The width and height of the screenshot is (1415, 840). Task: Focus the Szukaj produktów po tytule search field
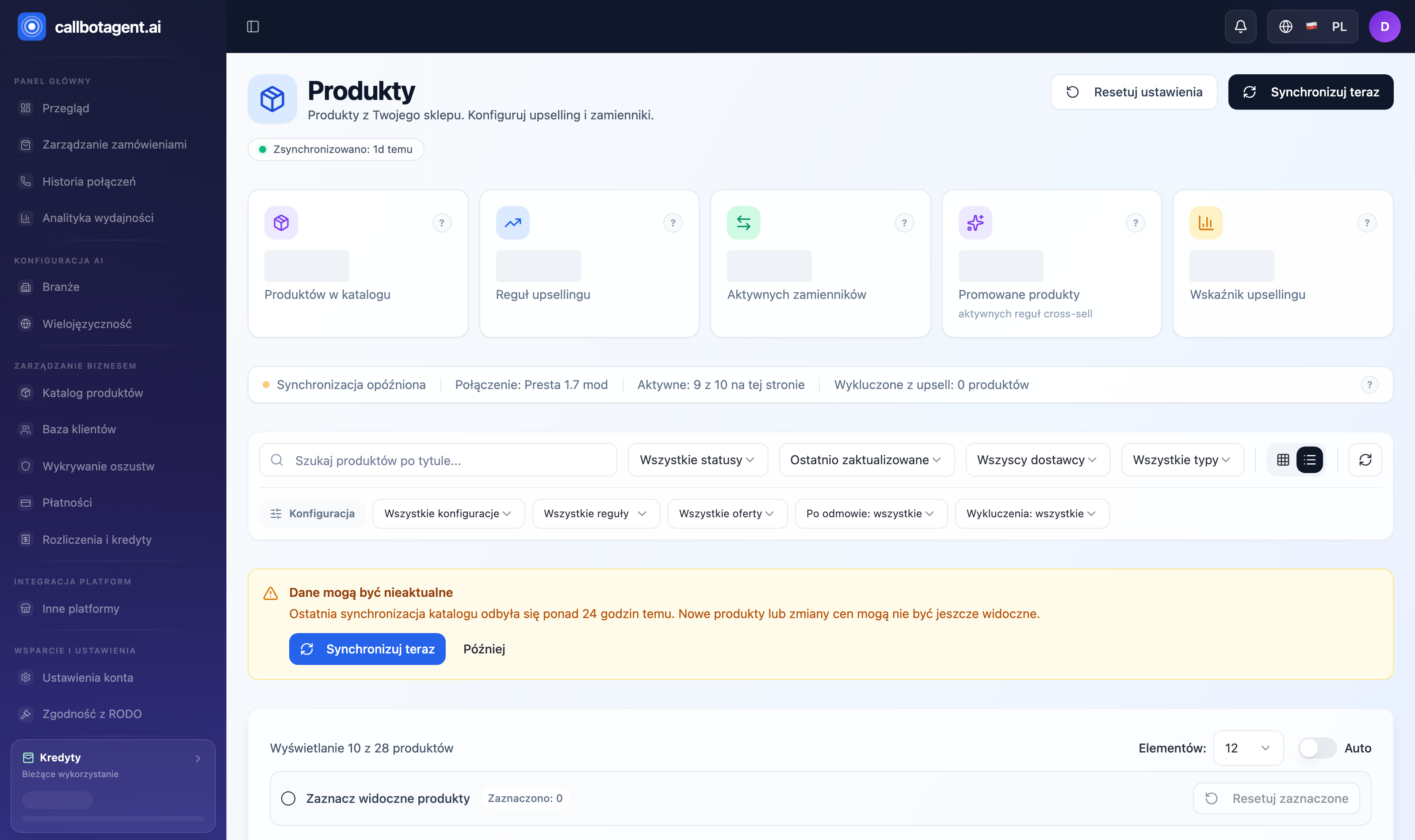pos(438,460)
